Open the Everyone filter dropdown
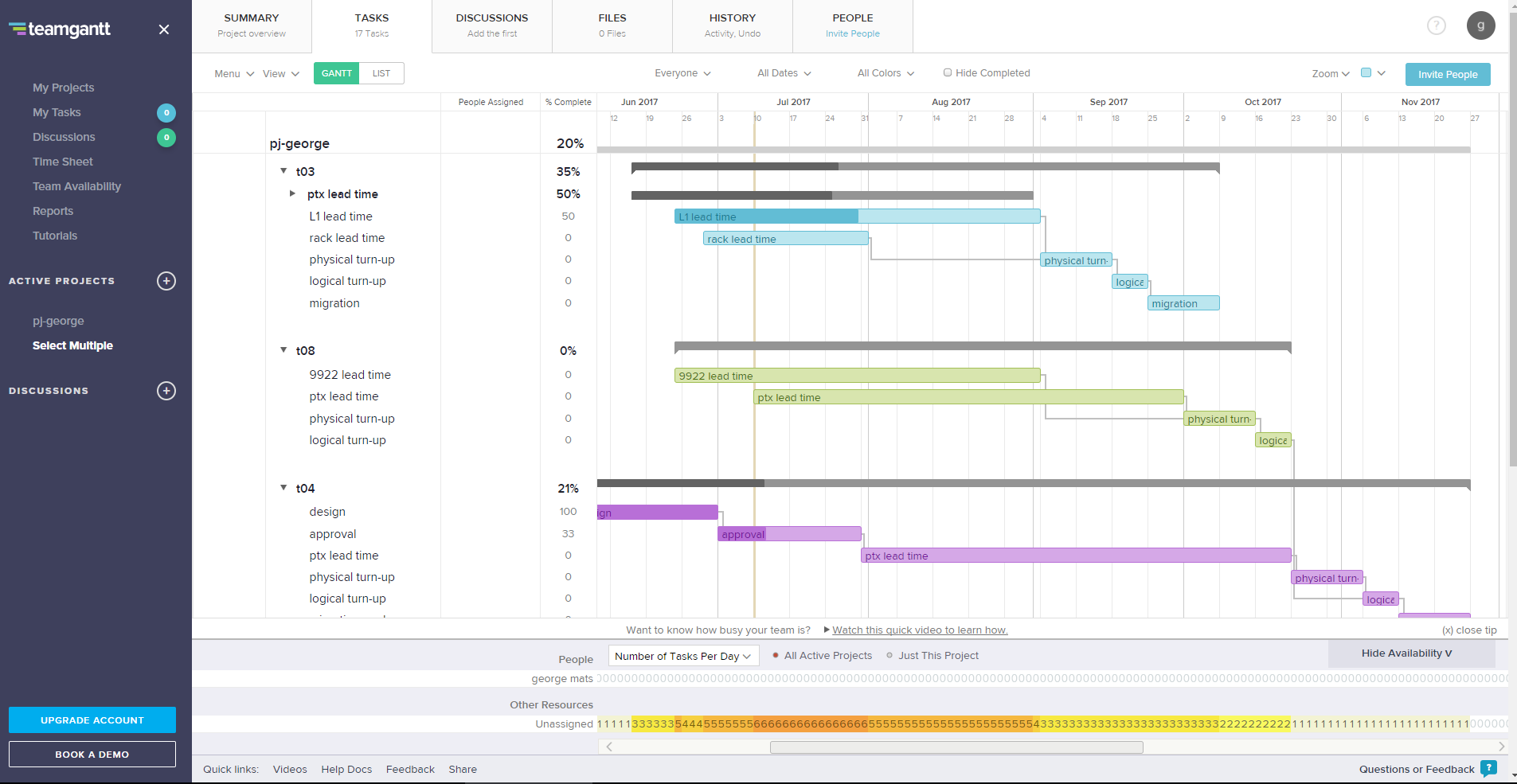 click(x=683, y=73)
